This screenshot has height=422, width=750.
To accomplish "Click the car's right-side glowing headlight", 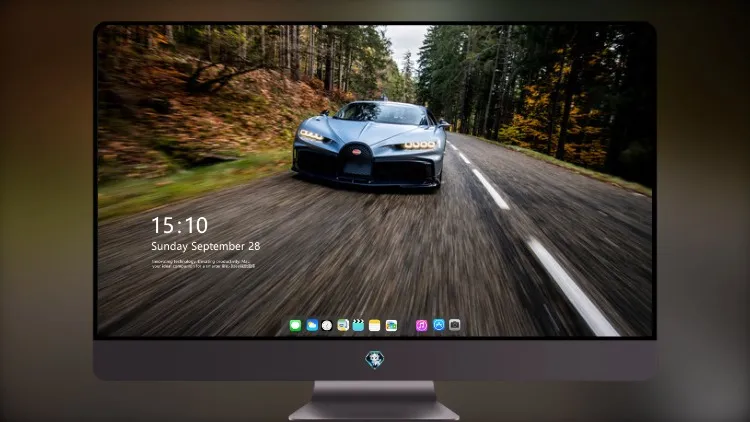I will pyautogui.click(x=419, y=144).
